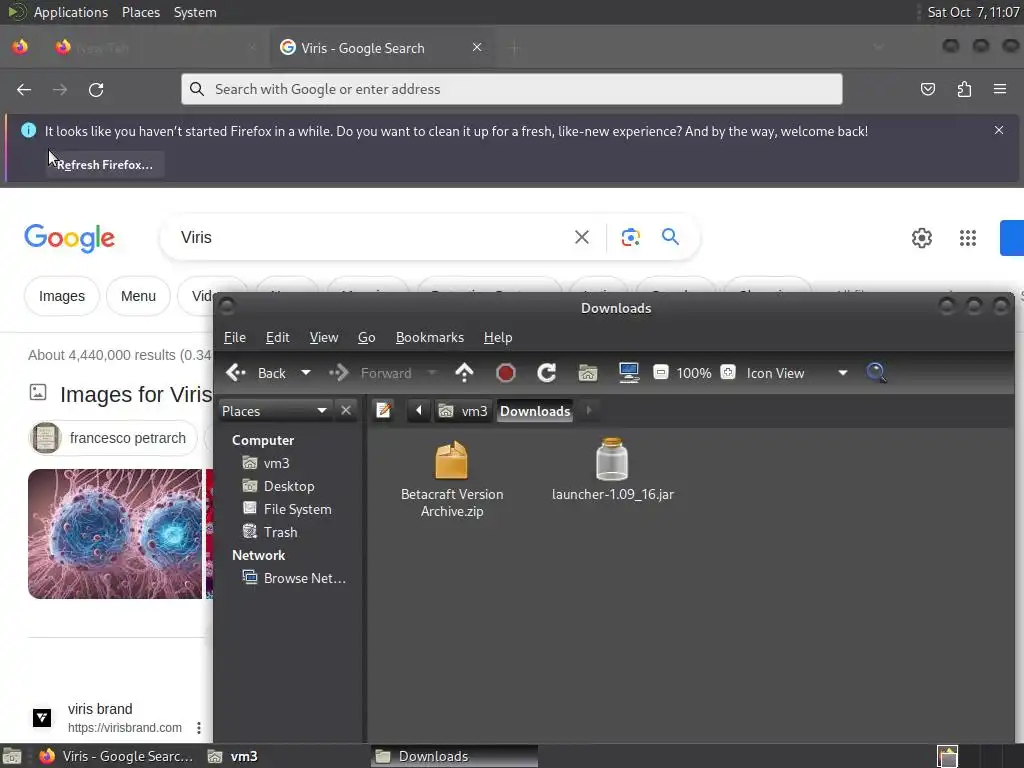Click the clock showing Sat Oct 7
This screenshot has height=768, width=1024.
tap(973, 12)
